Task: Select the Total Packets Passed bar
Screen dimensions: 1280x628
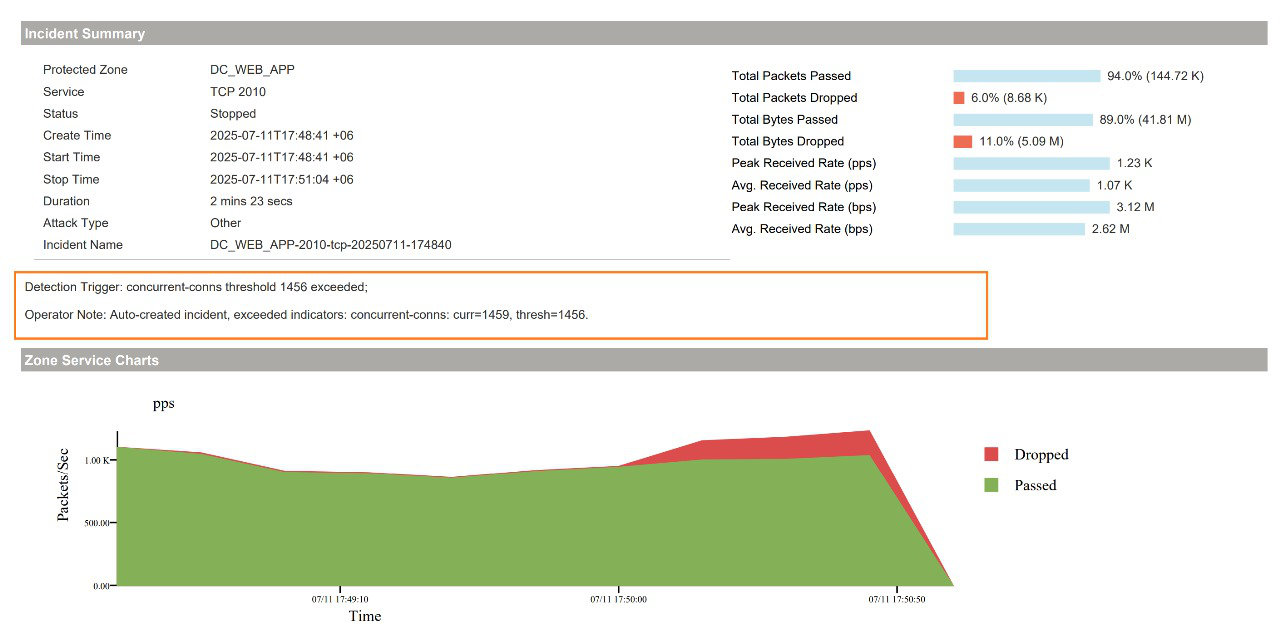Action: coord(1026,76)
